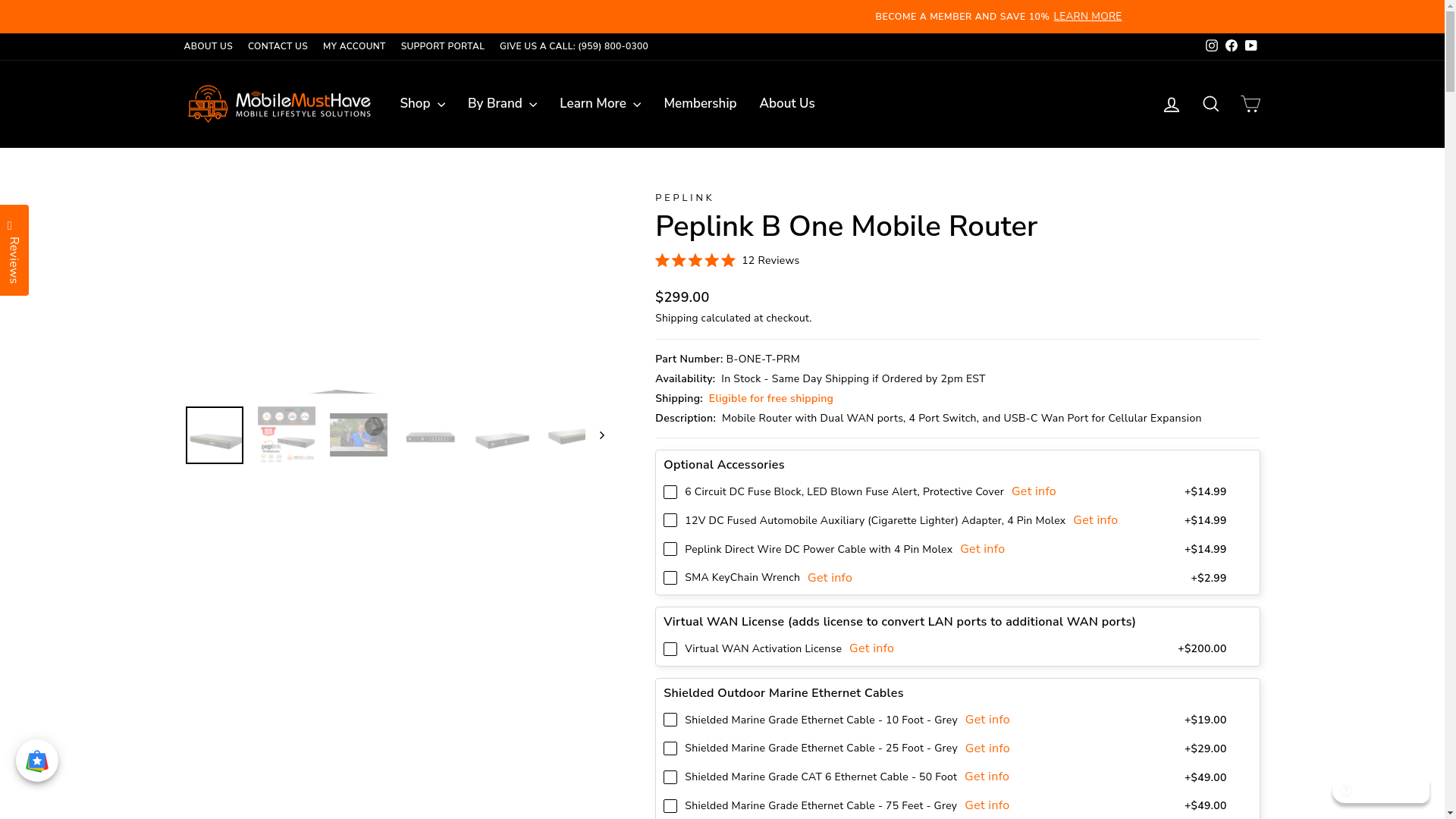
Task: Open the Shipping policy link
Action: [676, 318]
